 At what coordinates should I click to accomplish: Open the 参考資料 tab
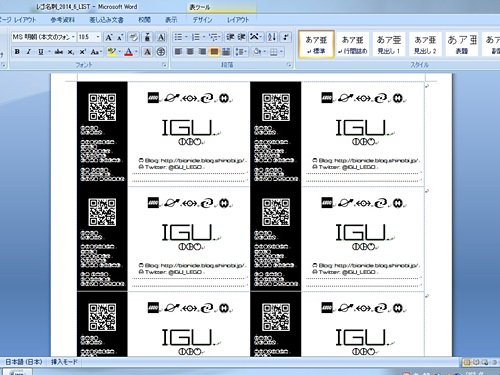point(62,20)
